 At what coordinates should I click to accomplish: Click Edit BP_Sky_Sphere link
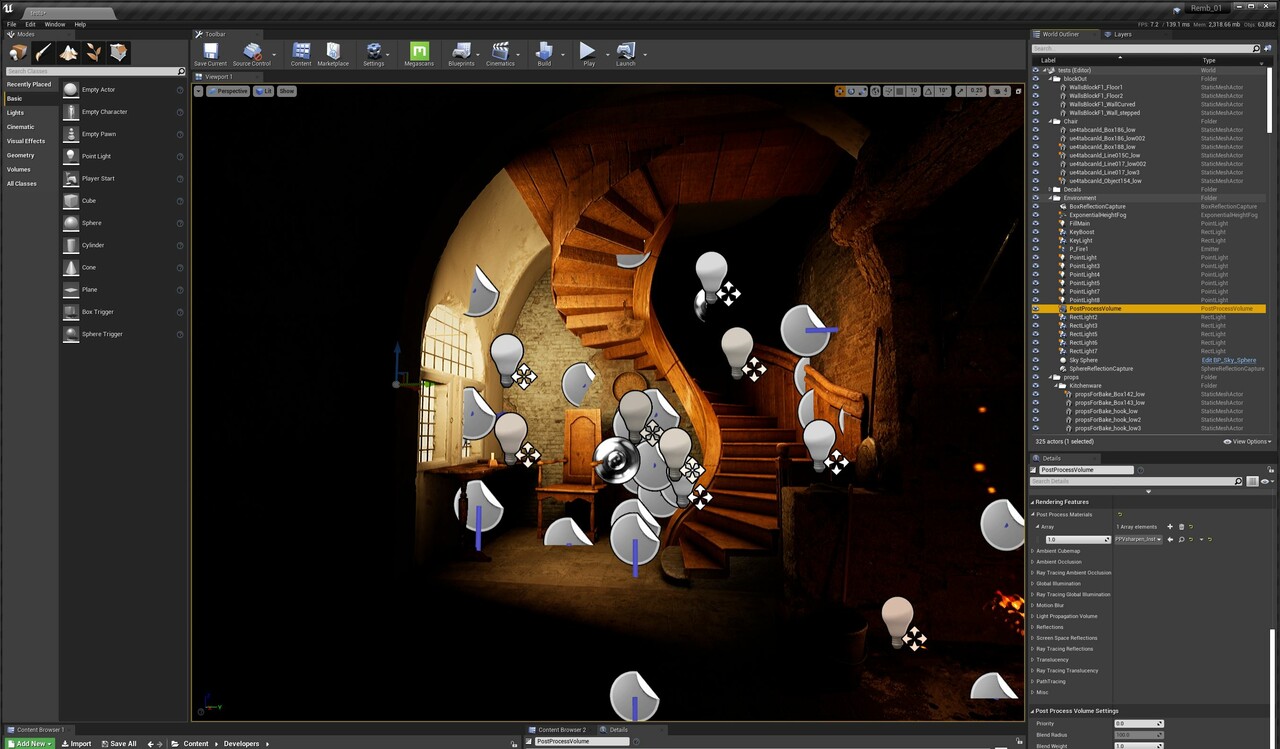tap(1228, 360)
